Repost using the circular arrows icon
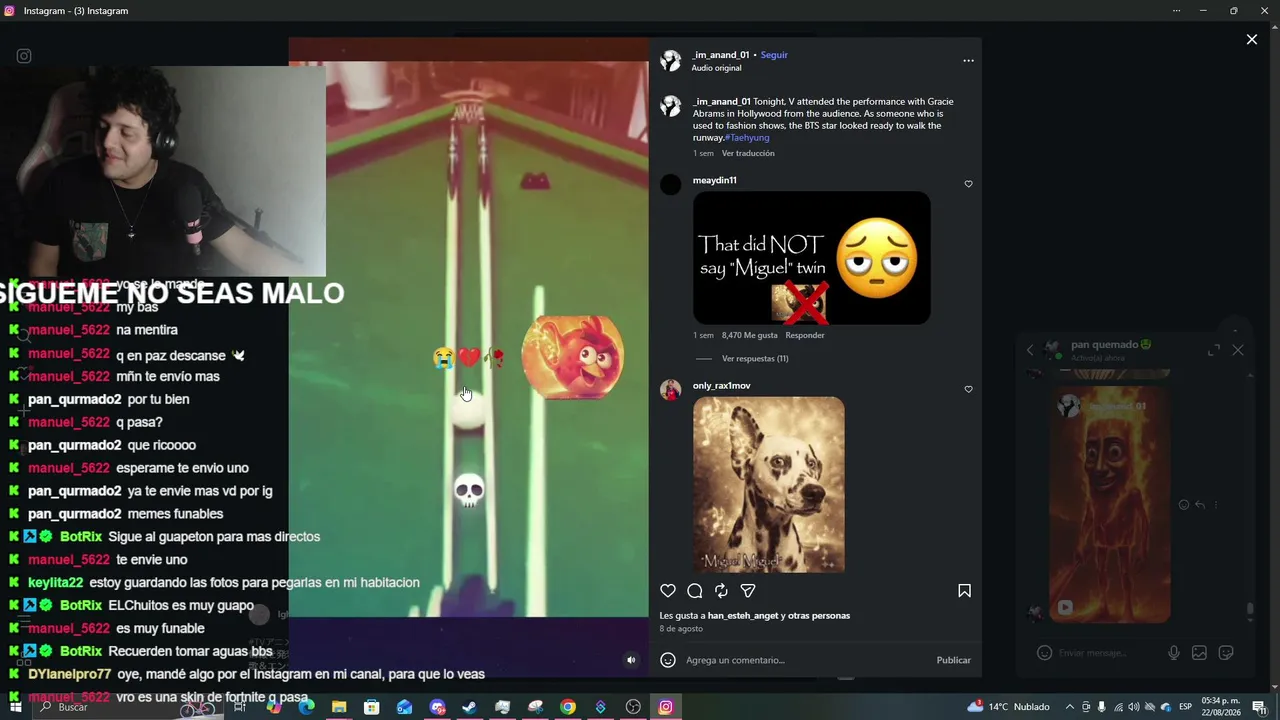This screenshot has height=720, width=1280. coord(721,591)
